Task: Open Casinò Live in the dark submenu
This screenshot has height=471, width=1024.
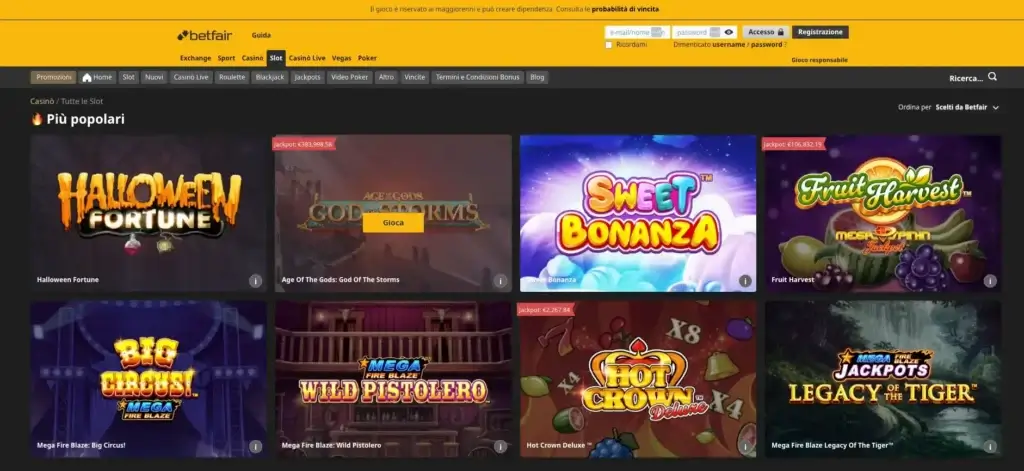Action: pos(191,77)
